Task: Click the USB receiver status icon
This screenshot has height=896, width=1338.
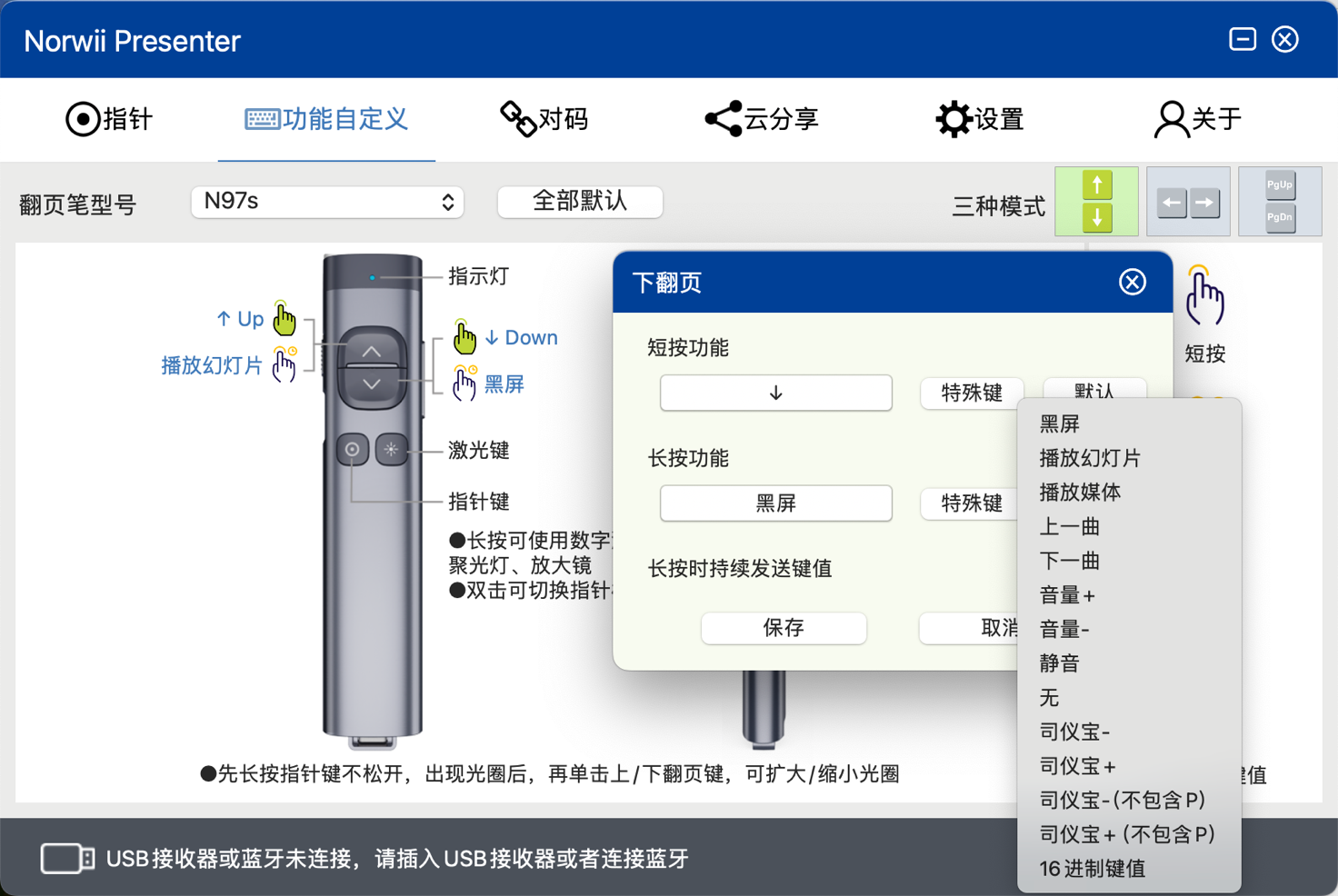Action: (x=67, y=859)
